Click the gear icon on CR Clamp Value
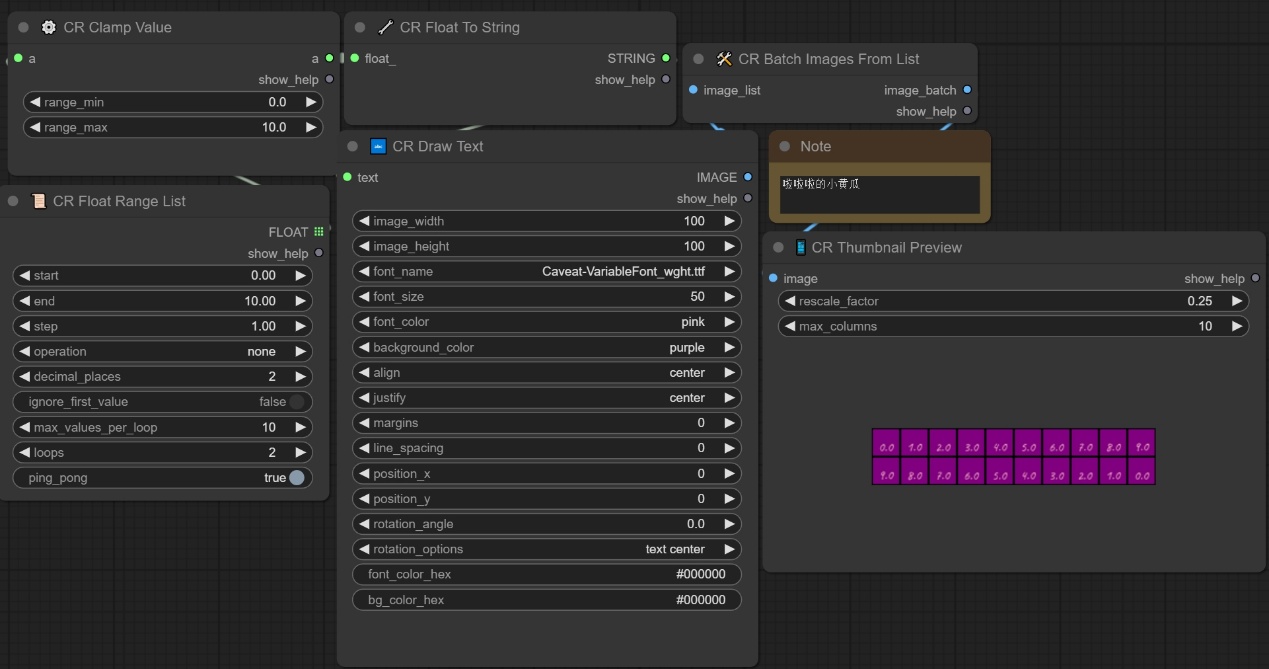The image size is (1269, 669). 48,27
